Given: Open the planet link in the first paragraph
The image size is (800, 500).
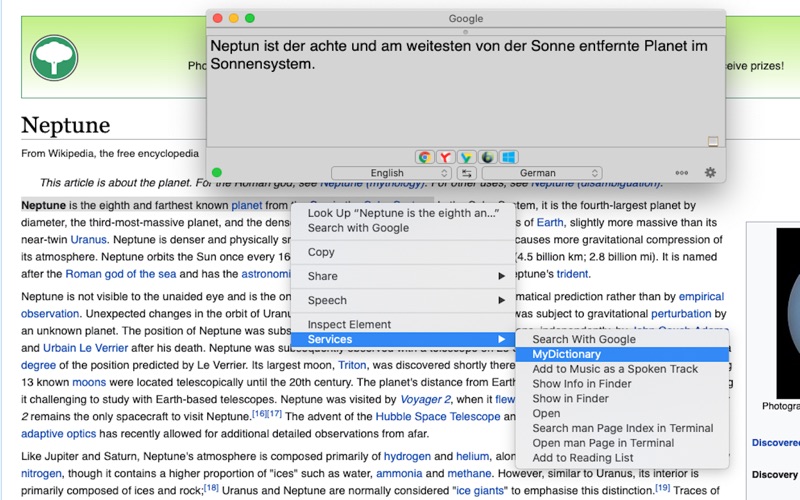Looking at the screenshot, I should [246, 206].
